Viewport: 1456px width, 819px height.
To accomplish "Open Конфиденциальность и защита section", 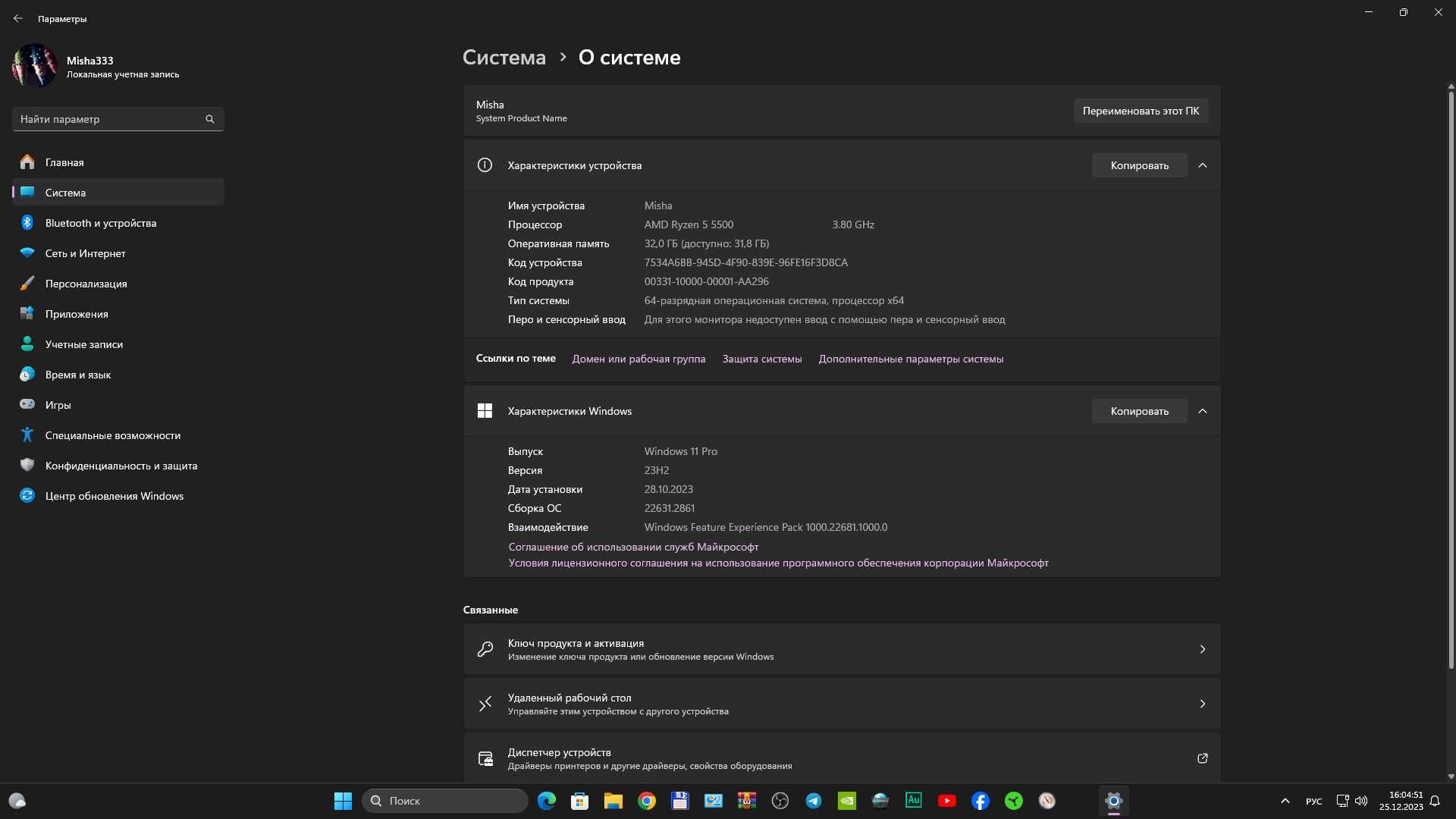I will [118, 466].
